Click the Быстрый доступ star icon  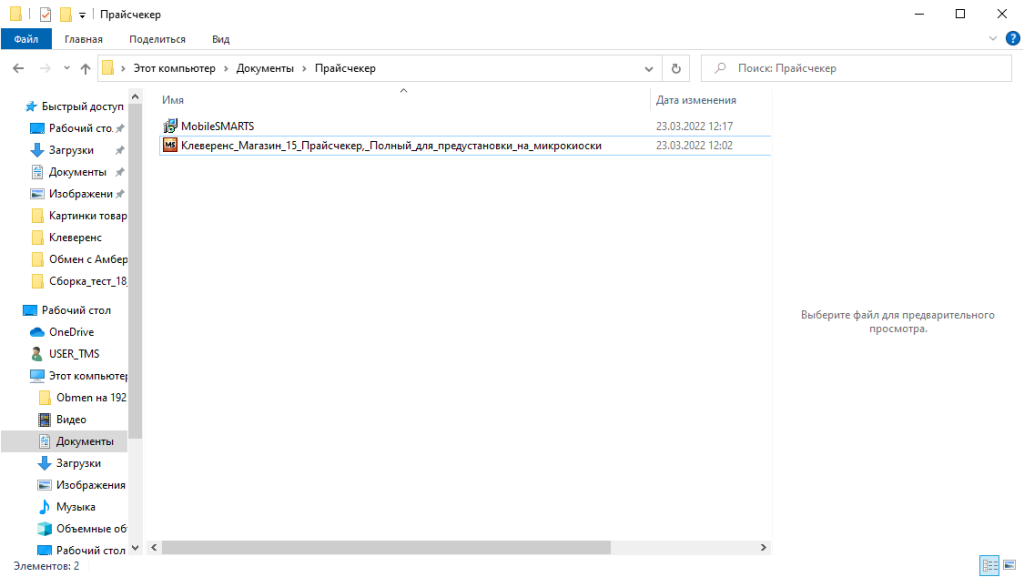click(31, 106)
